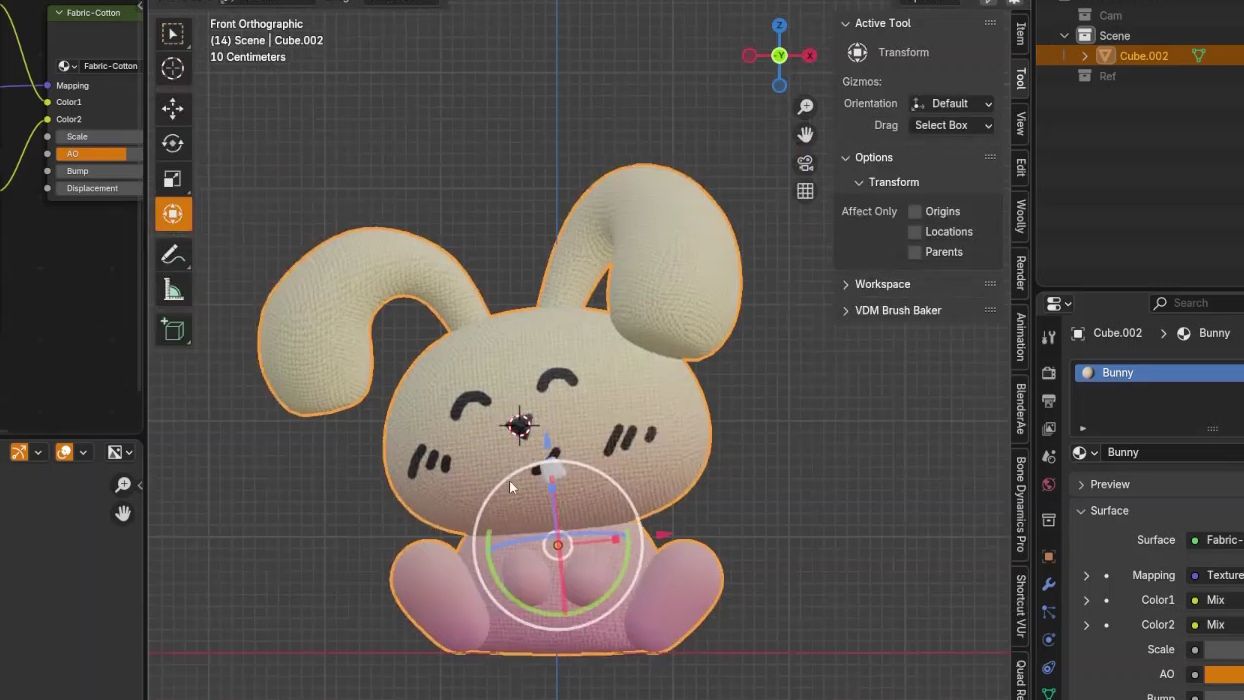The image size is (1244, 700).
Task: Open Modifier Properties wrench icon
Action: [x=1048, y=583]
